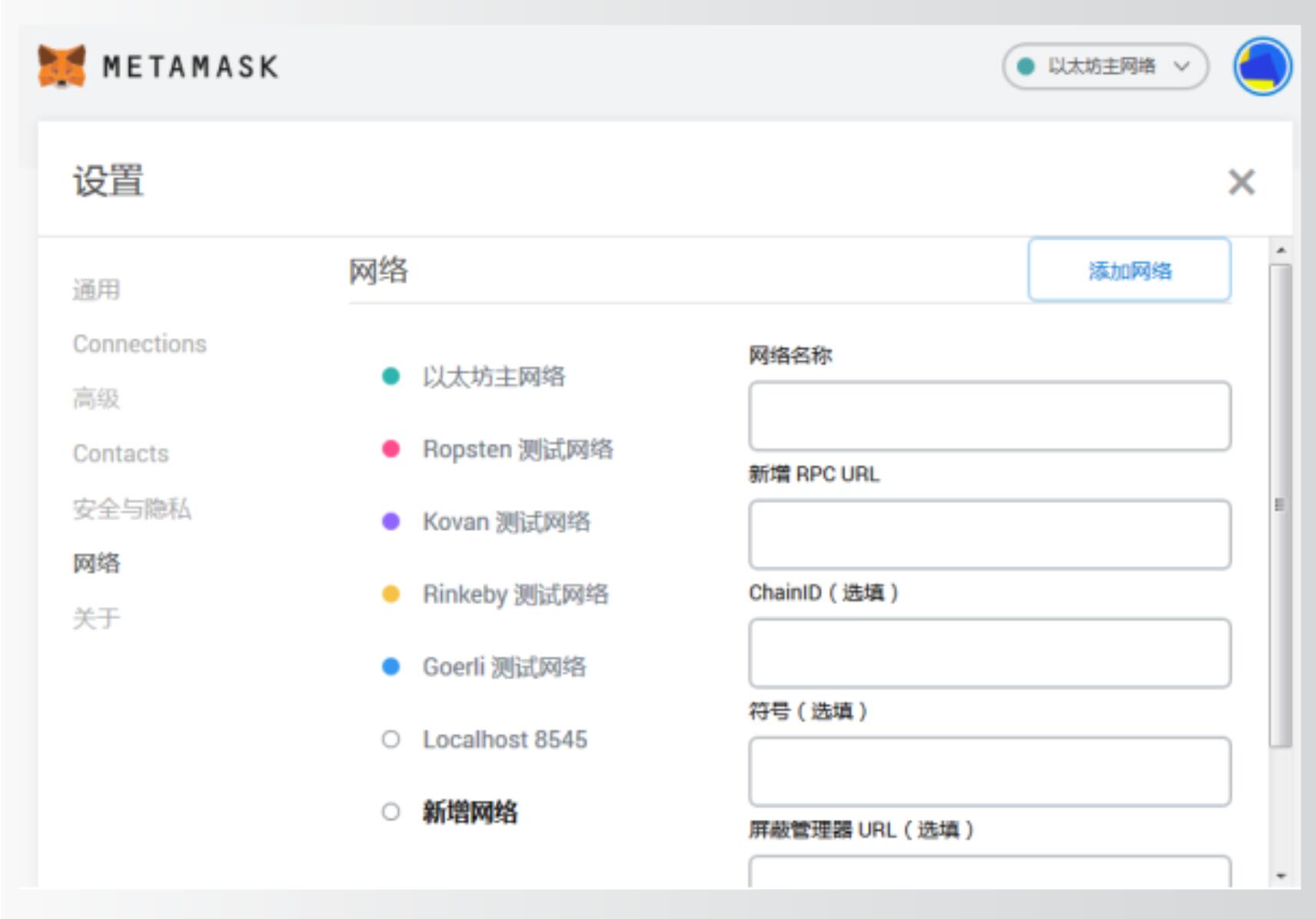Open the 高级 settings tab
The height and width of the screenshot is (919, 1316).
(97, 398)
